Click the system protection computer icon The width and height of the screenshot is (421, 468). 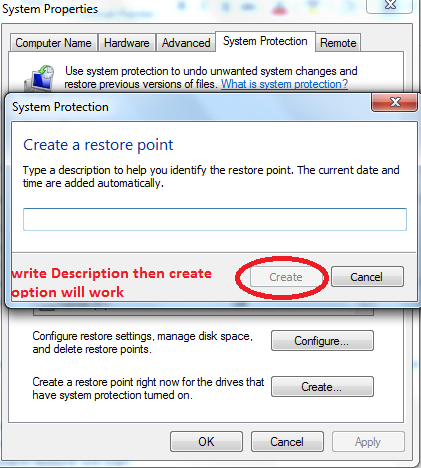pos(39,78)
